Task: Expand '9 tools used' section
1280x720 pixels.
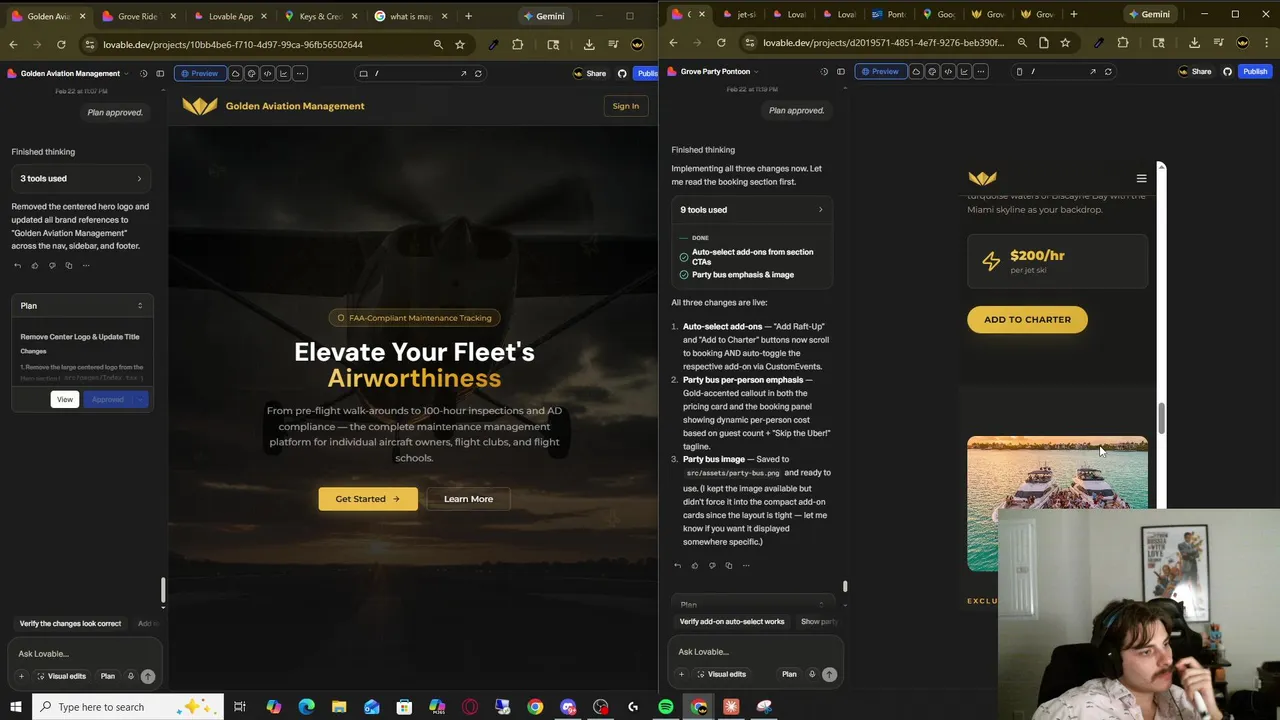Action: (x=752, y=210)
